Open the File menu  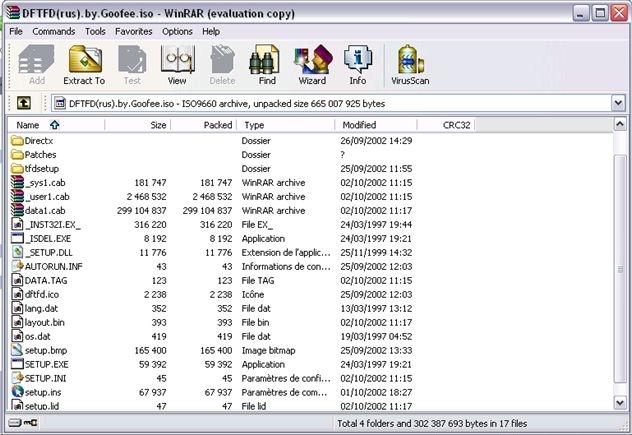point(16,31)
